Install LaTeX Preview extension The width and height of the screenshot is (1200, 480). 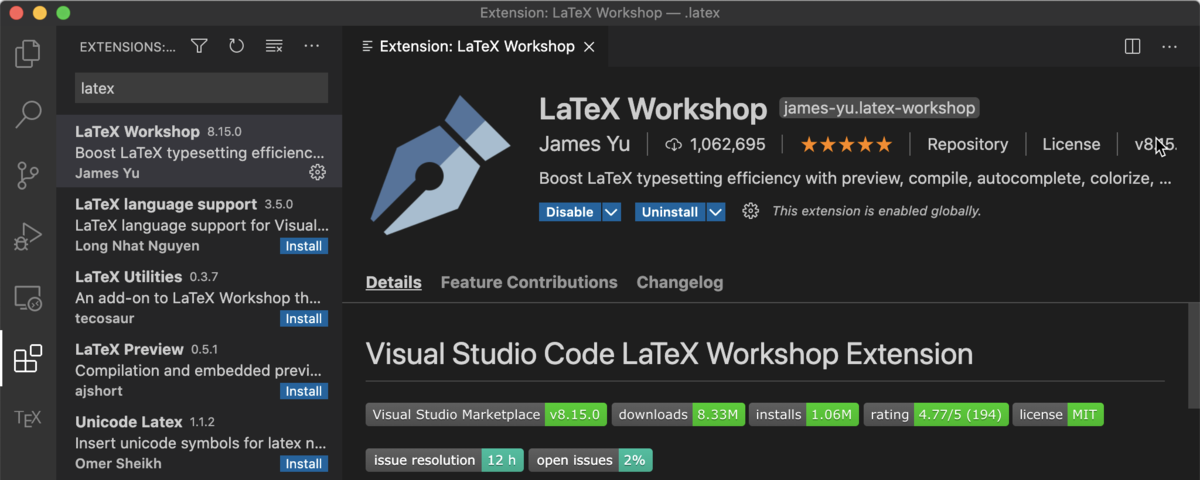tap(304, 391)
